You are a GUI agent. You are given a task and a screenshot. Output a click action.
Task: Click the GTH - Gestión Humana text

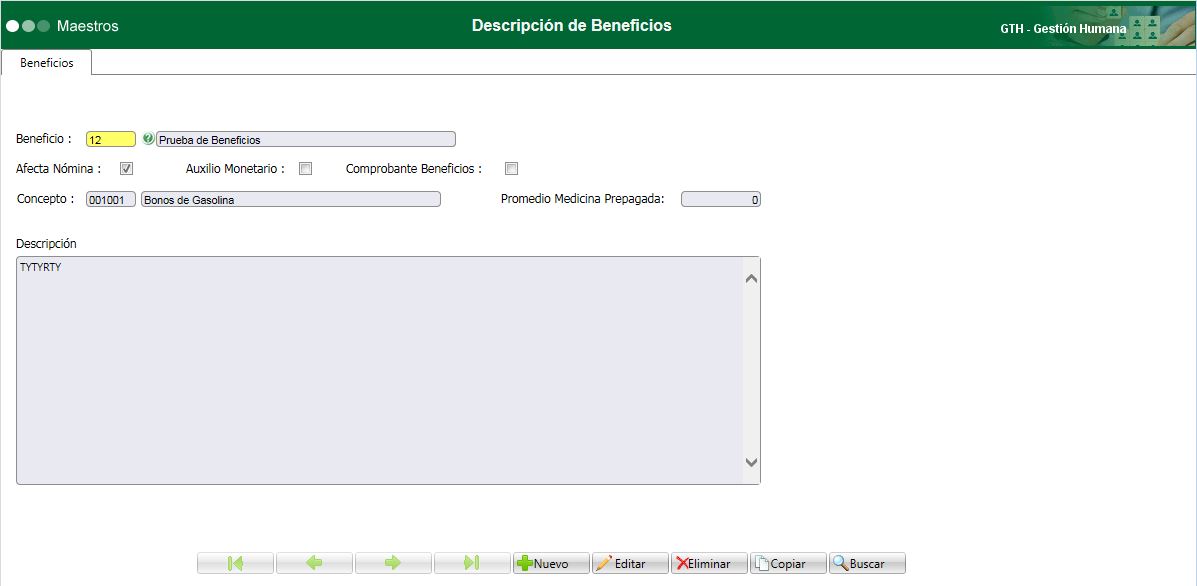click(x=1063, y=29)
